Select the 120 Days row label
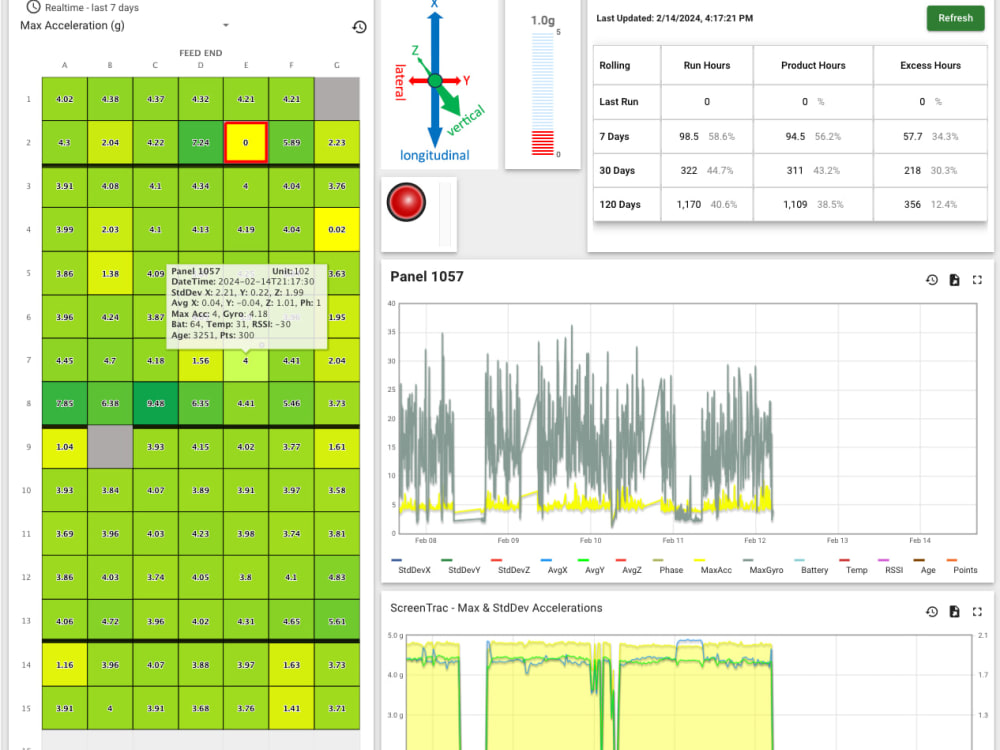The image size is (1000, 750). (620, 204)
